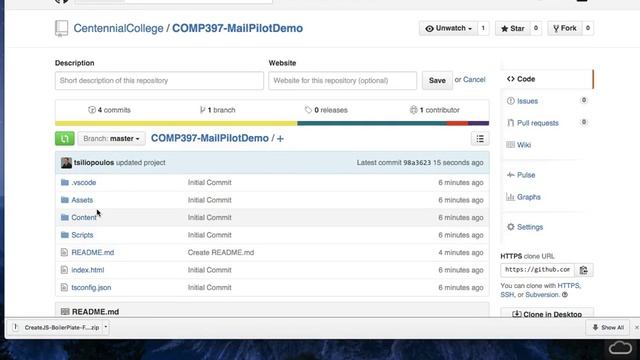Click the folder icon beside Assets

[64, 200]
